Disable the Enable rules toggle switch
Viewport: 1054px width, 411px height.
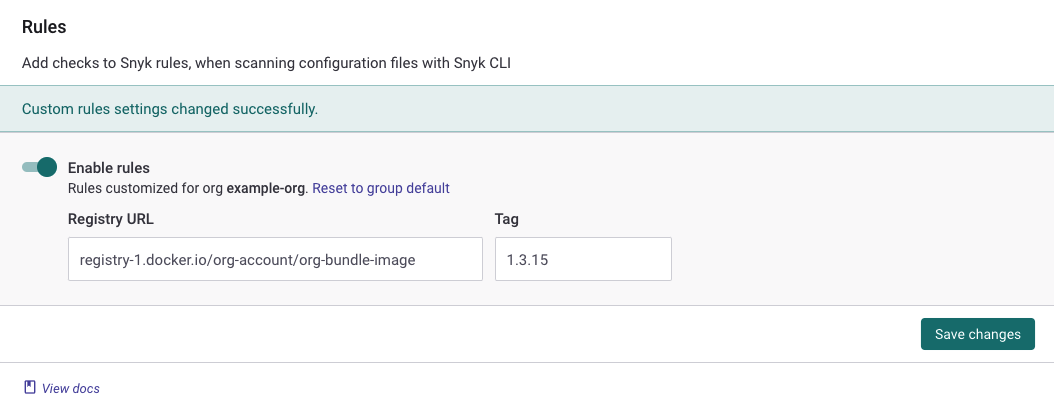click(x=39, y=168)
